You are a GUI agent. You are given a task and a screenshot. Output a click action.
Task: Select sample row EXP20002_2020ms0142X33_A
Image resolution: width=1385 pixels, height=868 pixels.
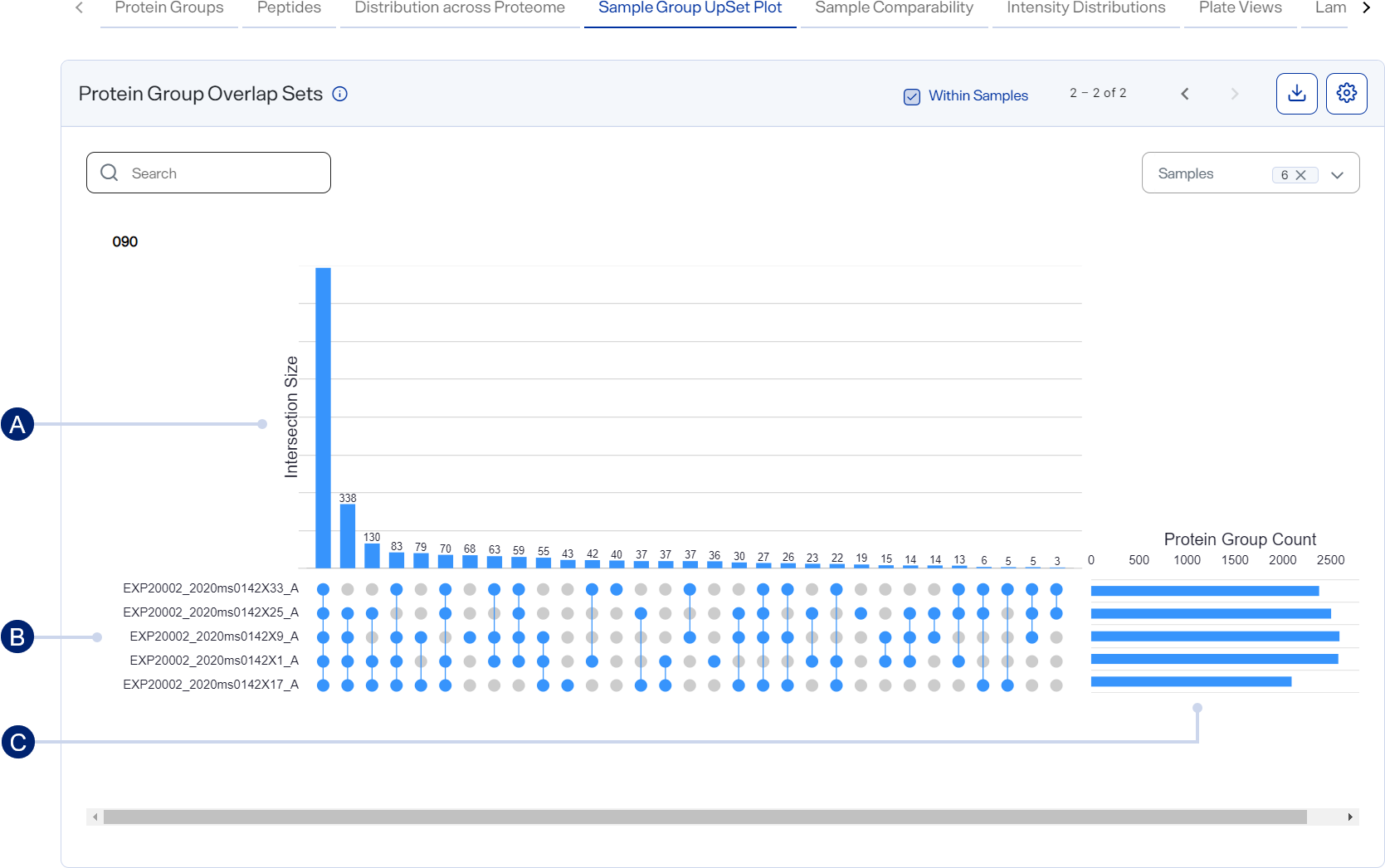point(211,588)
